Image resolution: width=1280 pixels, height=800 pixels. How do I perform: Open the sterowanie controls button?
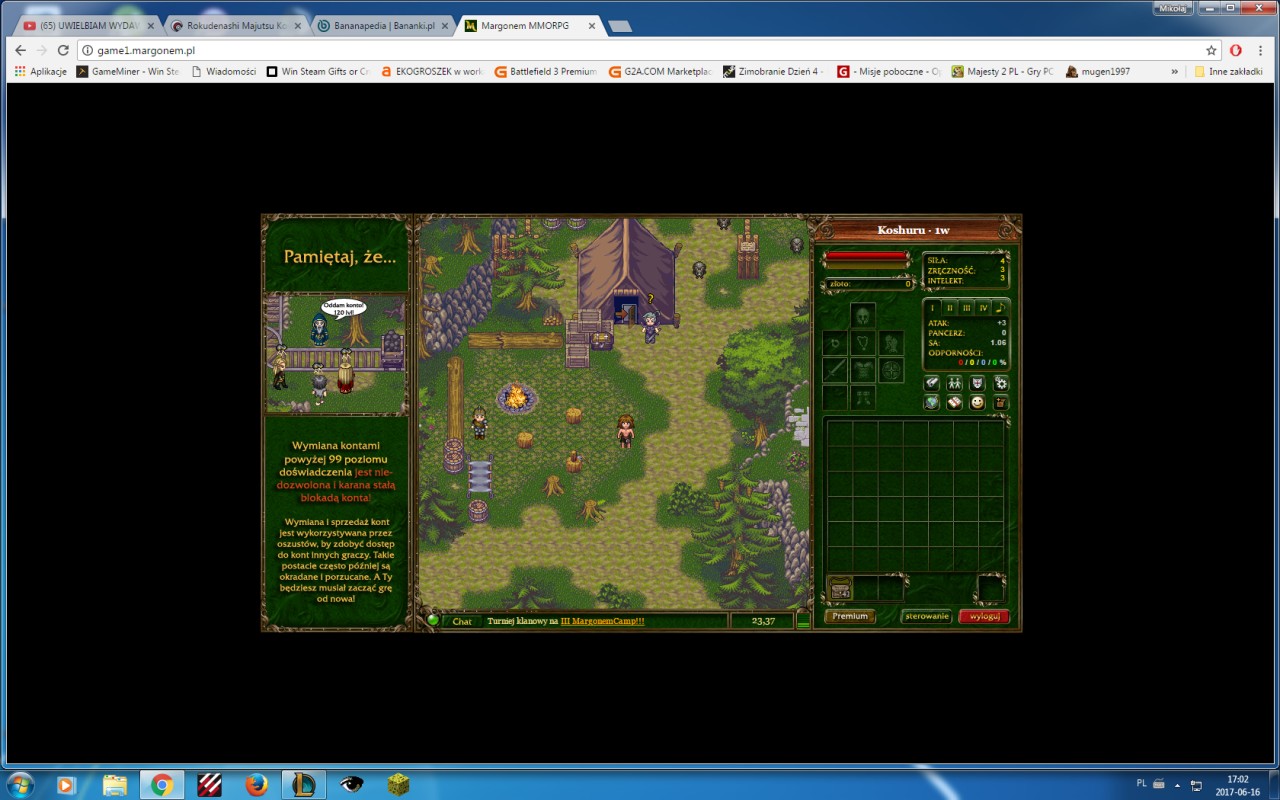click(x=926, y=616)
